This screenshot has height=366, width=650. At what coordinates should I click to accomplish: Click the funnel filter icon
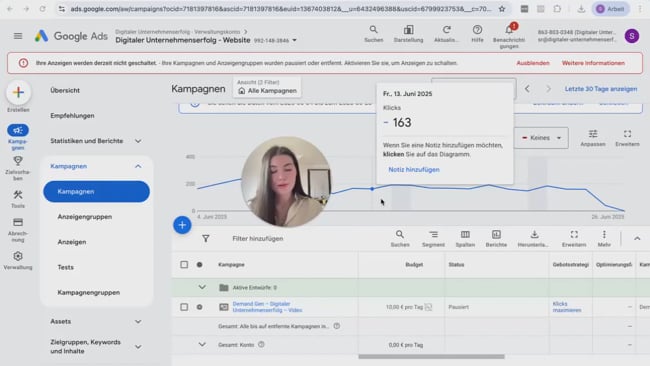click(x=206, y=238)
